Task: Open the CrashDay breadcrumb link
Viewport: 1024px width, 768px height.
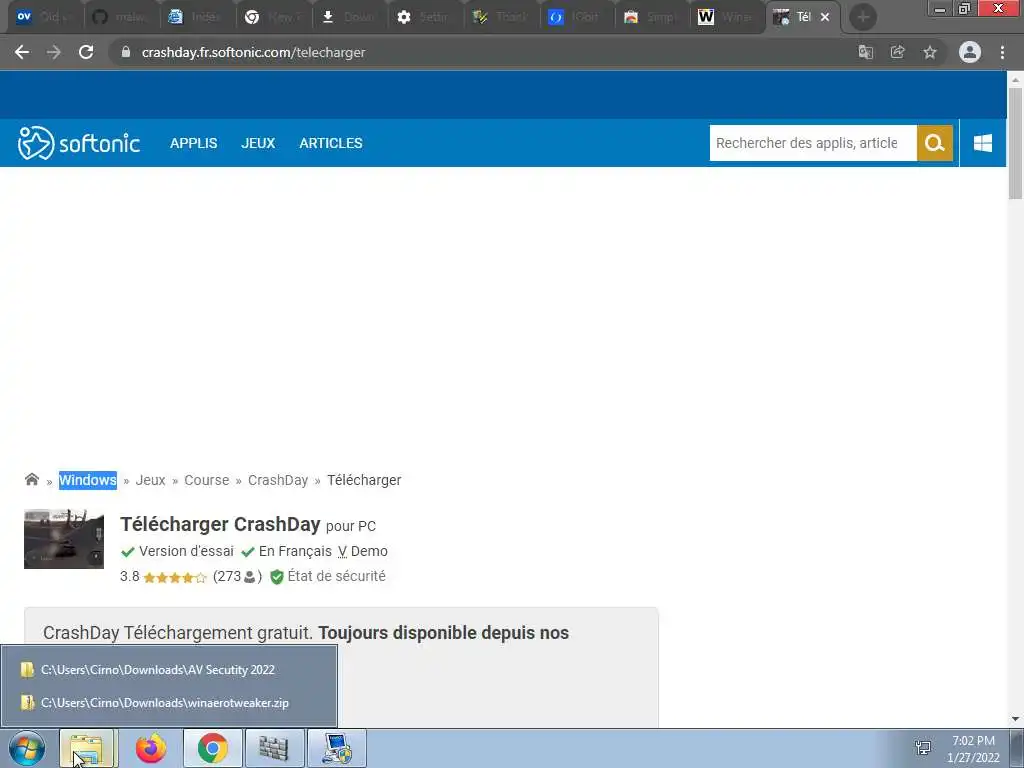Action: click(x=278, y=480)
